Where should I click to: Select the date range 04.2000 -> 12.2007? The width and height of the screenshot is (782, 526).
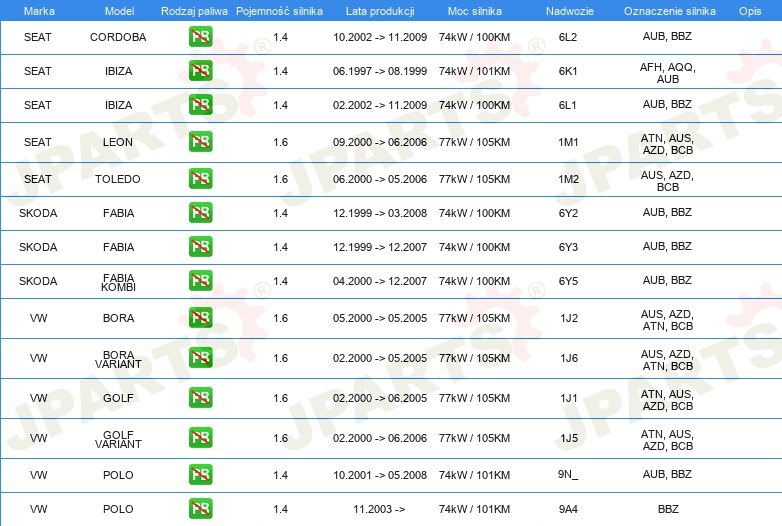point(380,281)
